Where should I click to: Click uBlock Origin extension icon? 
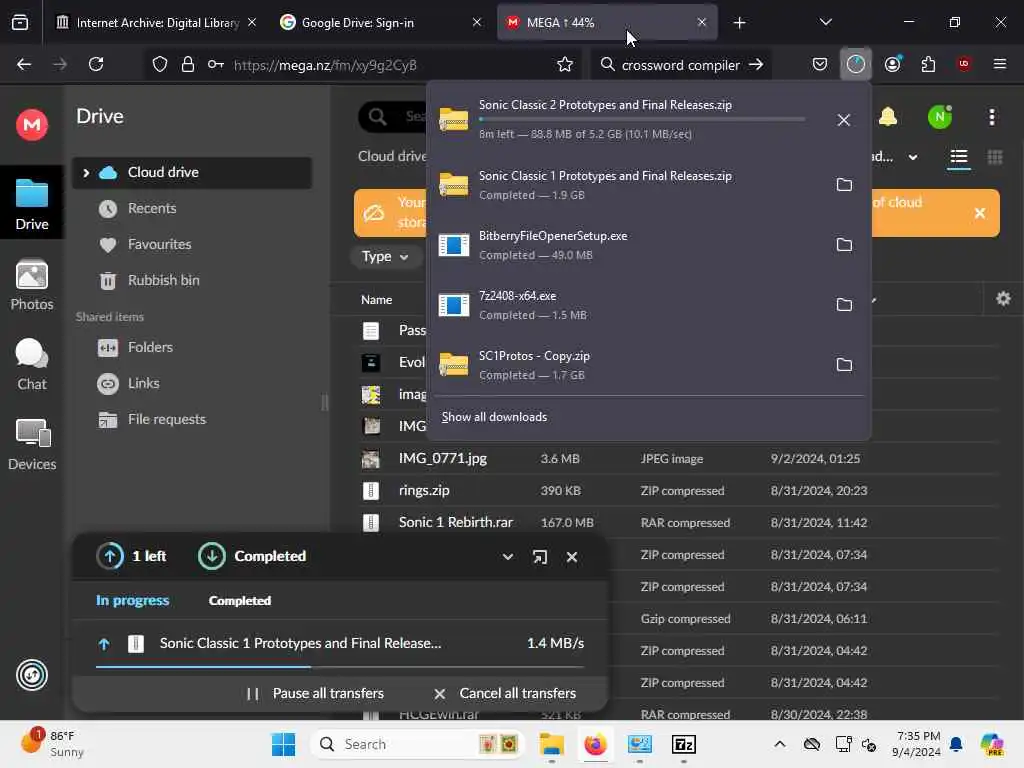tap(964, 64)
